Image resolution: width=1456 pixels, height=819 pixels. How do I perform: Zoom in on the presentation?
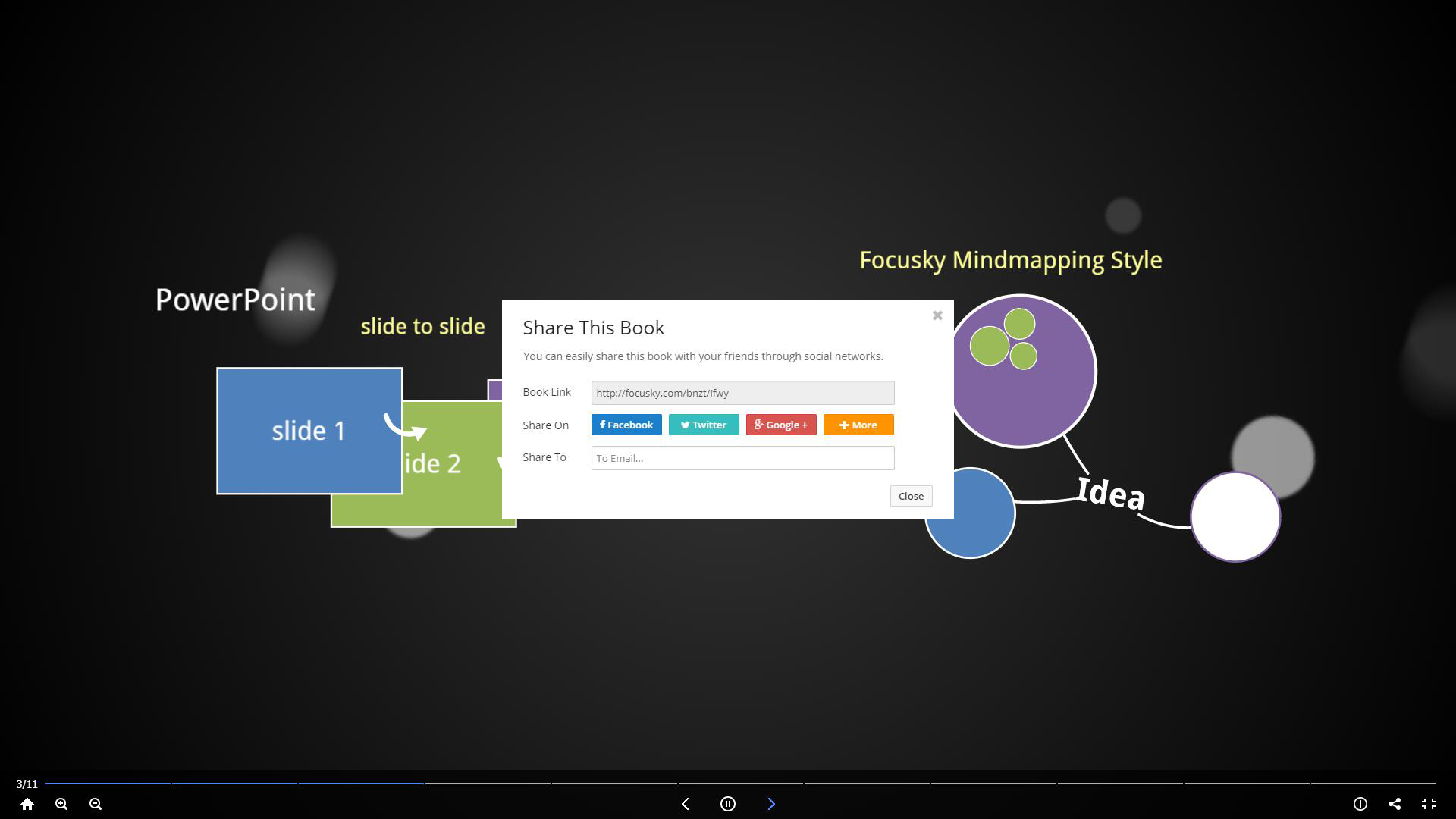[61, 804]
